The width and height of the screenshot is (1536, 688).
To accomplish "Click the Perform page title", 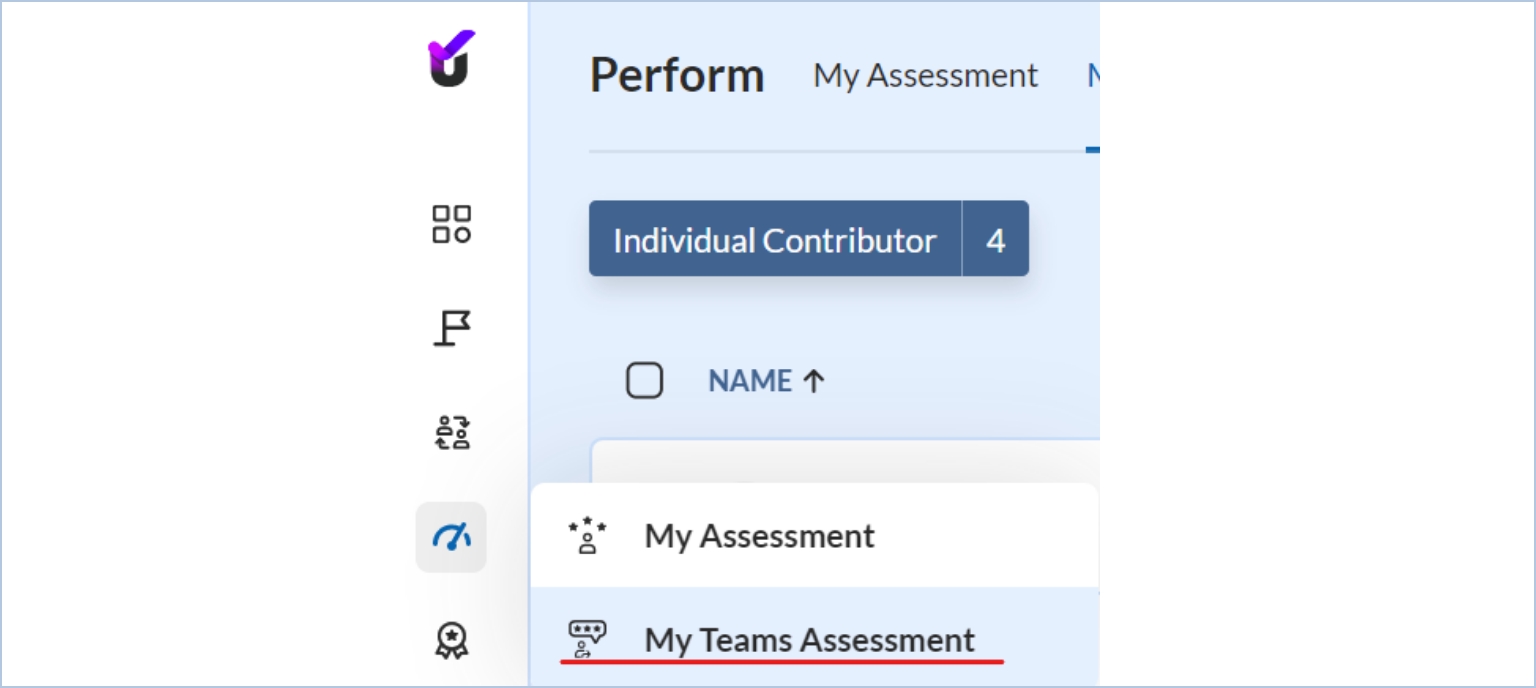I will coord(677,76).
